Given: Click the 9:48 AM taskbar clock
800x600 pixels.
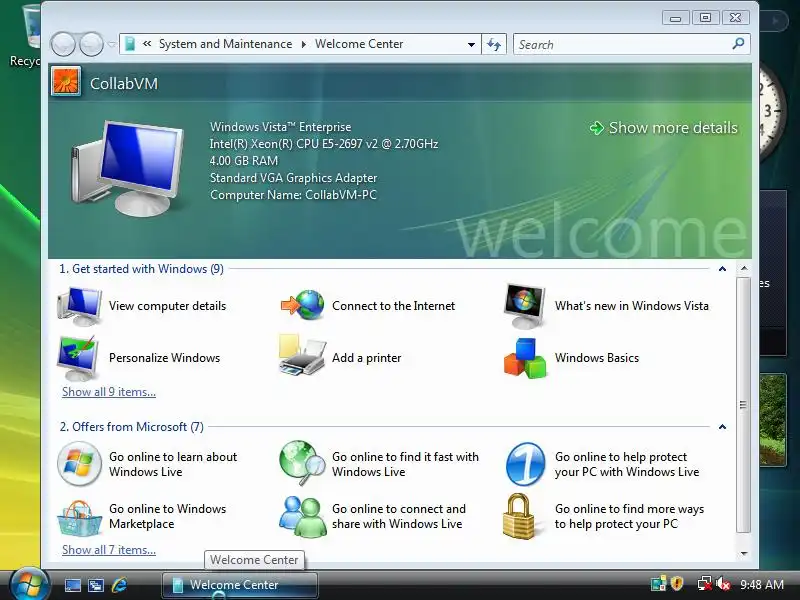Looking at the screenshot, I should [762, 584].
